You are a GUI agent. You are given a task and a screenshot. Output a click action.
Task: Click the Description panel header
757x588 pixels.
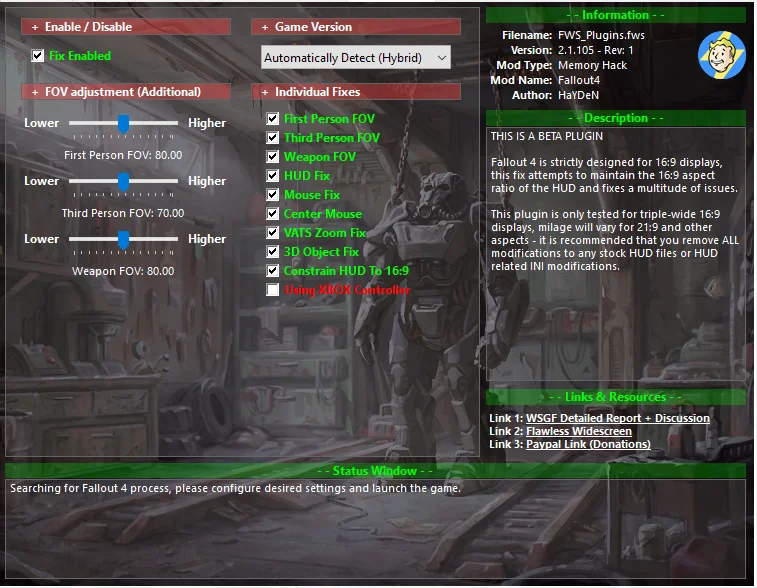click(x=616, y=118)
